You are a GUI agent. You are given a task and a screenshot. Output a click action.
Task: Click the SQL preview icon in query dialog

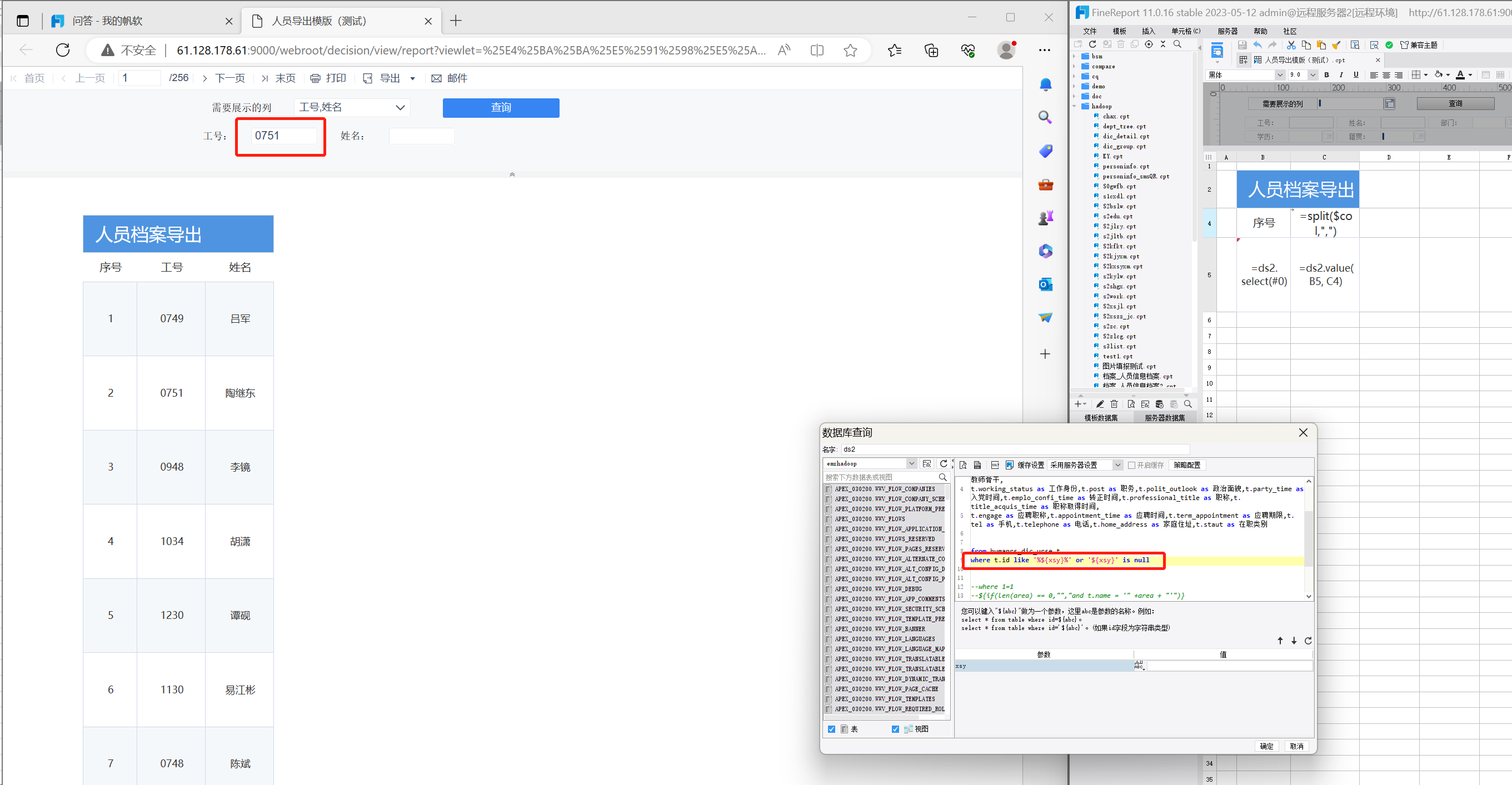coord(963,465)
